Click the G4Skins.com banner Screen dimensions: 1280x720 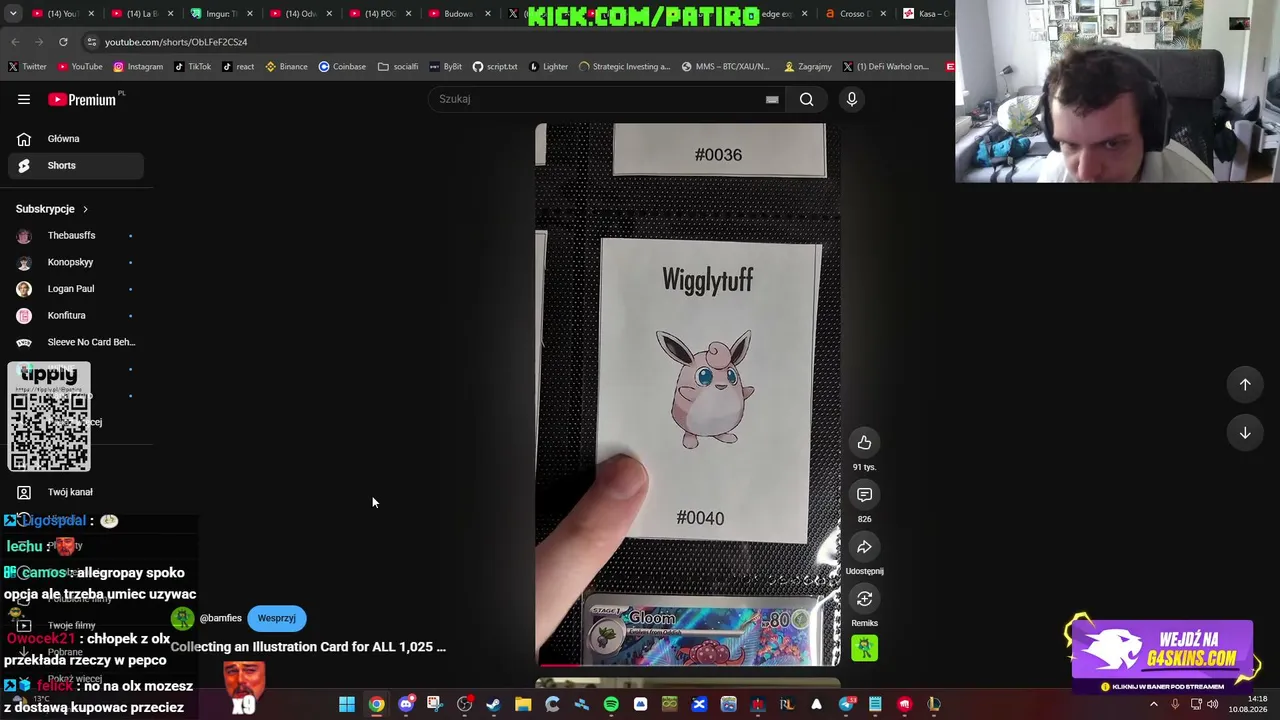tap(1162, 656)
